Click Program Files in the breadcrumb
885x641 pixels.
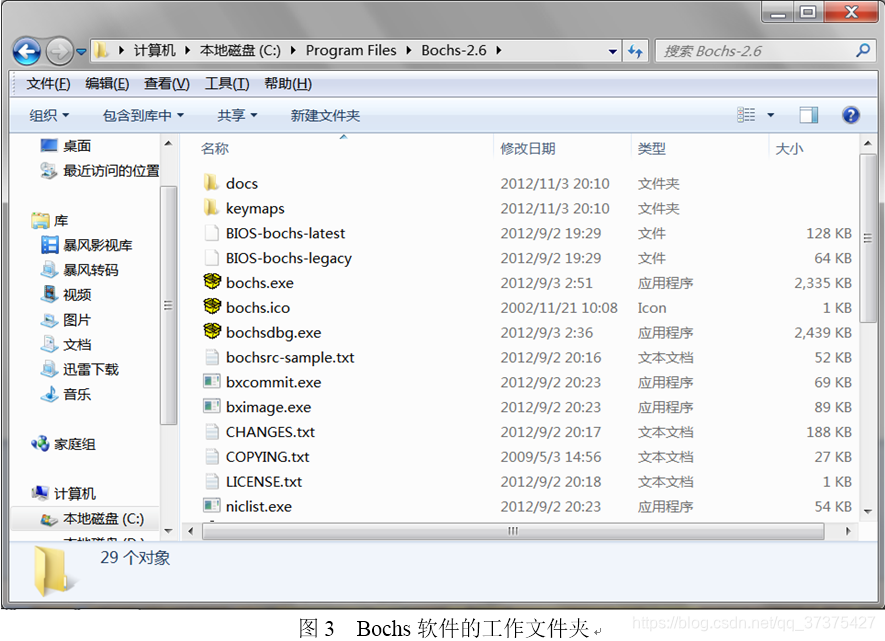click(351, 51)
